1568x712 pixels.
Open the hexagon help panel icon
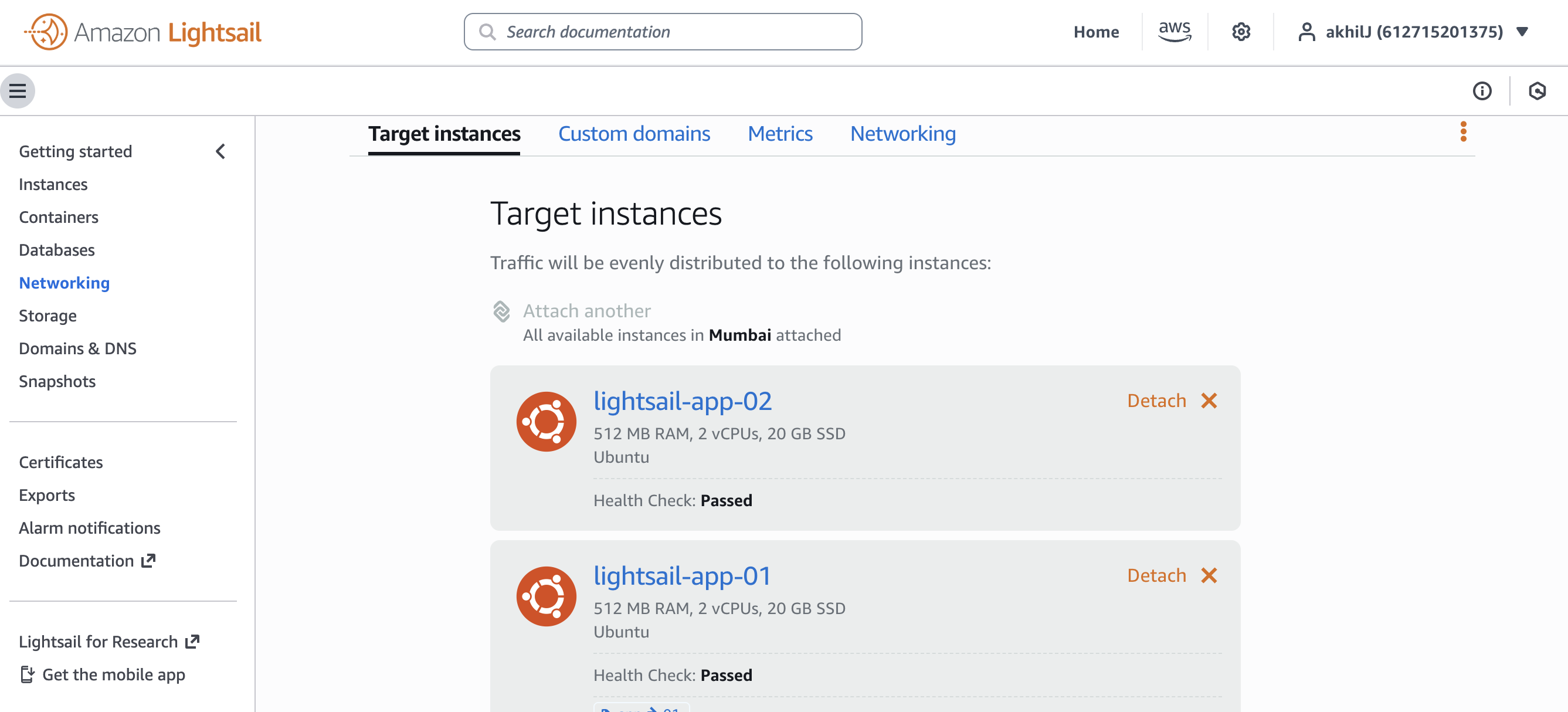point(1537,91)
